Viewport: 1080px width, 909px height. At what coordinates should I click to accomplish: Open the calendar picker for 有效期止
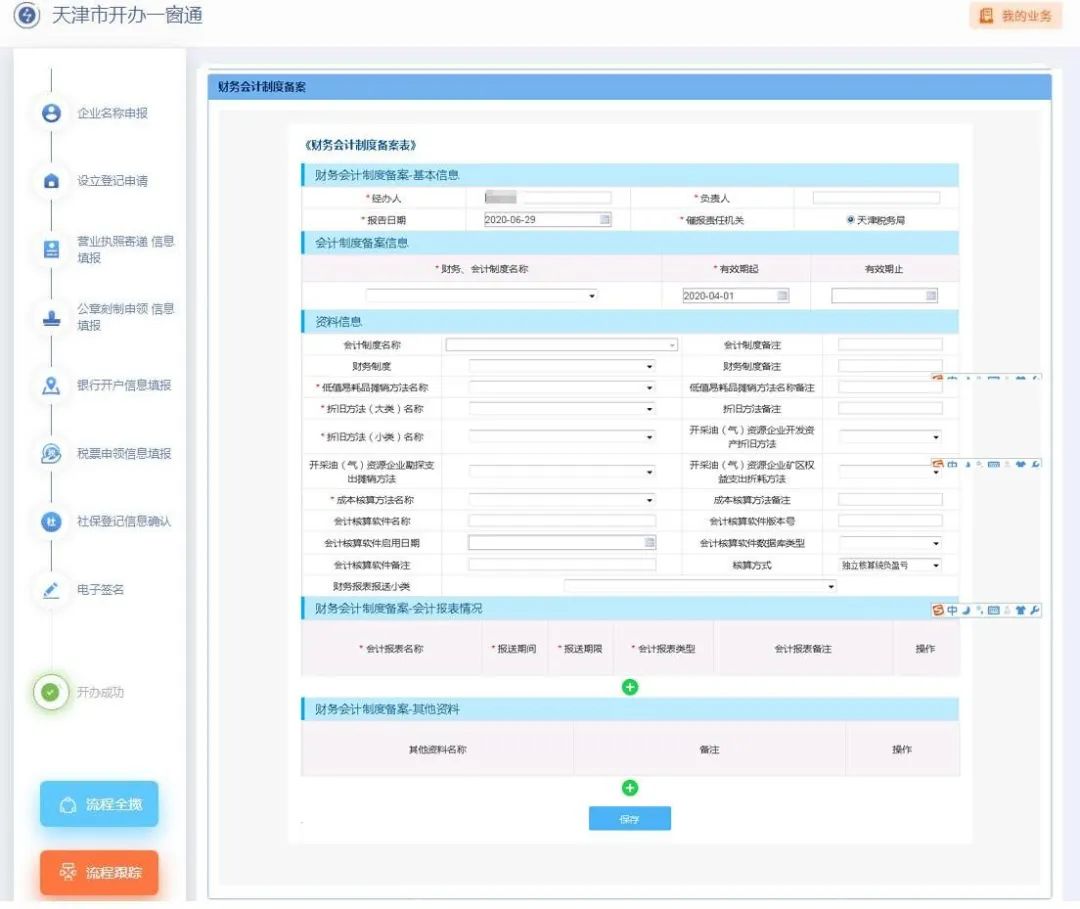[931, 295]
